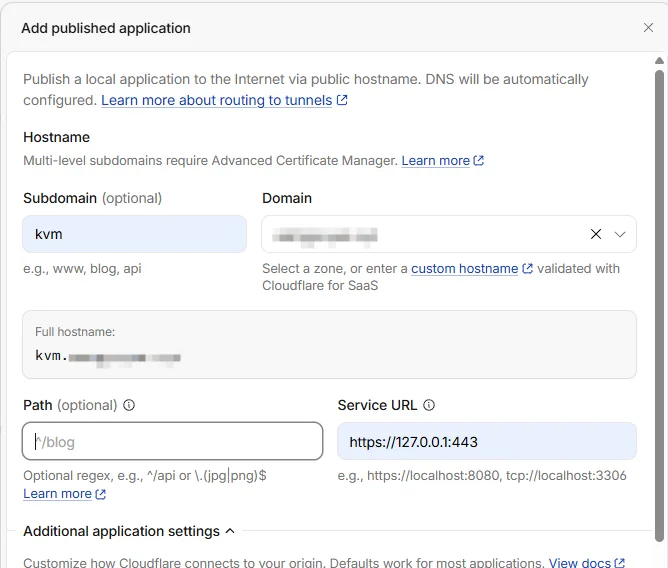Close the Add published application dialog
This screenshot has width=668, height=568.
tap(648, 28)
